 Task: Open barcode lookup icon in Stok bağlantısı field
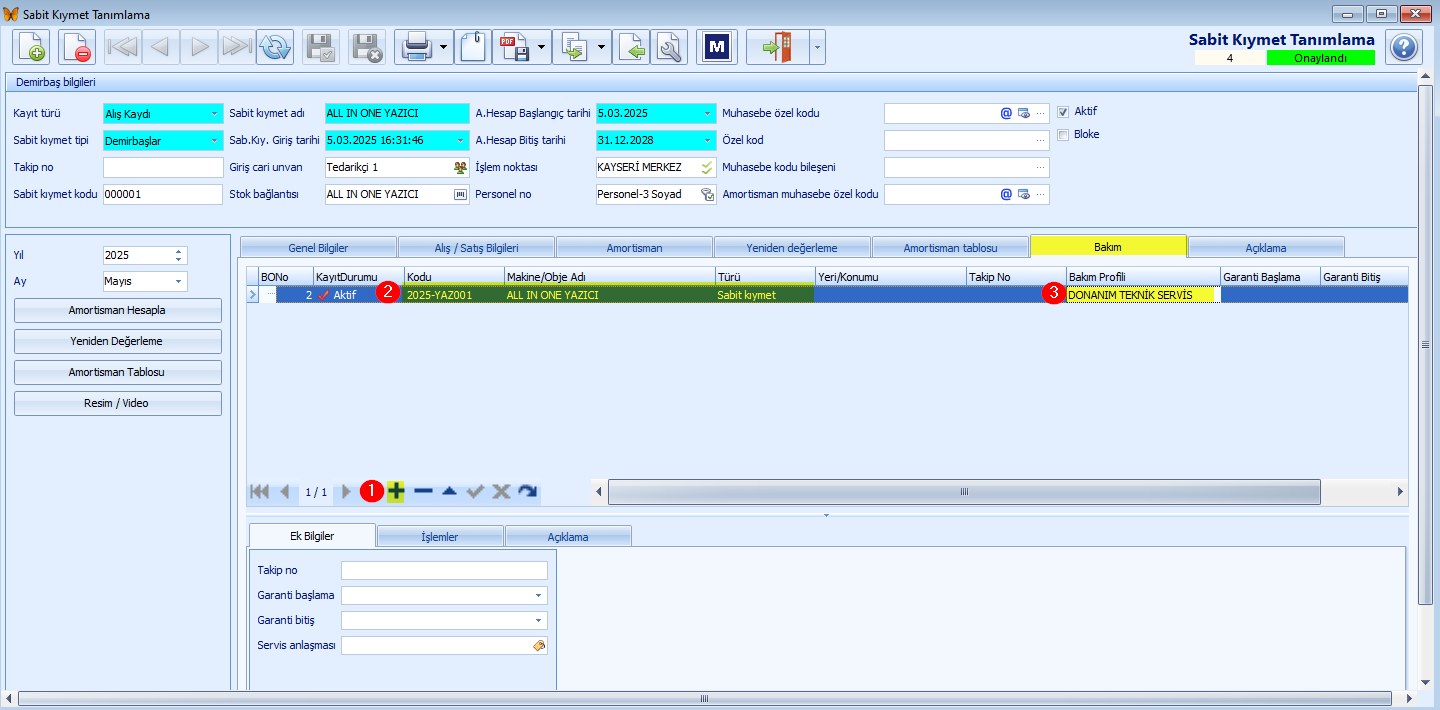point(460,194)
